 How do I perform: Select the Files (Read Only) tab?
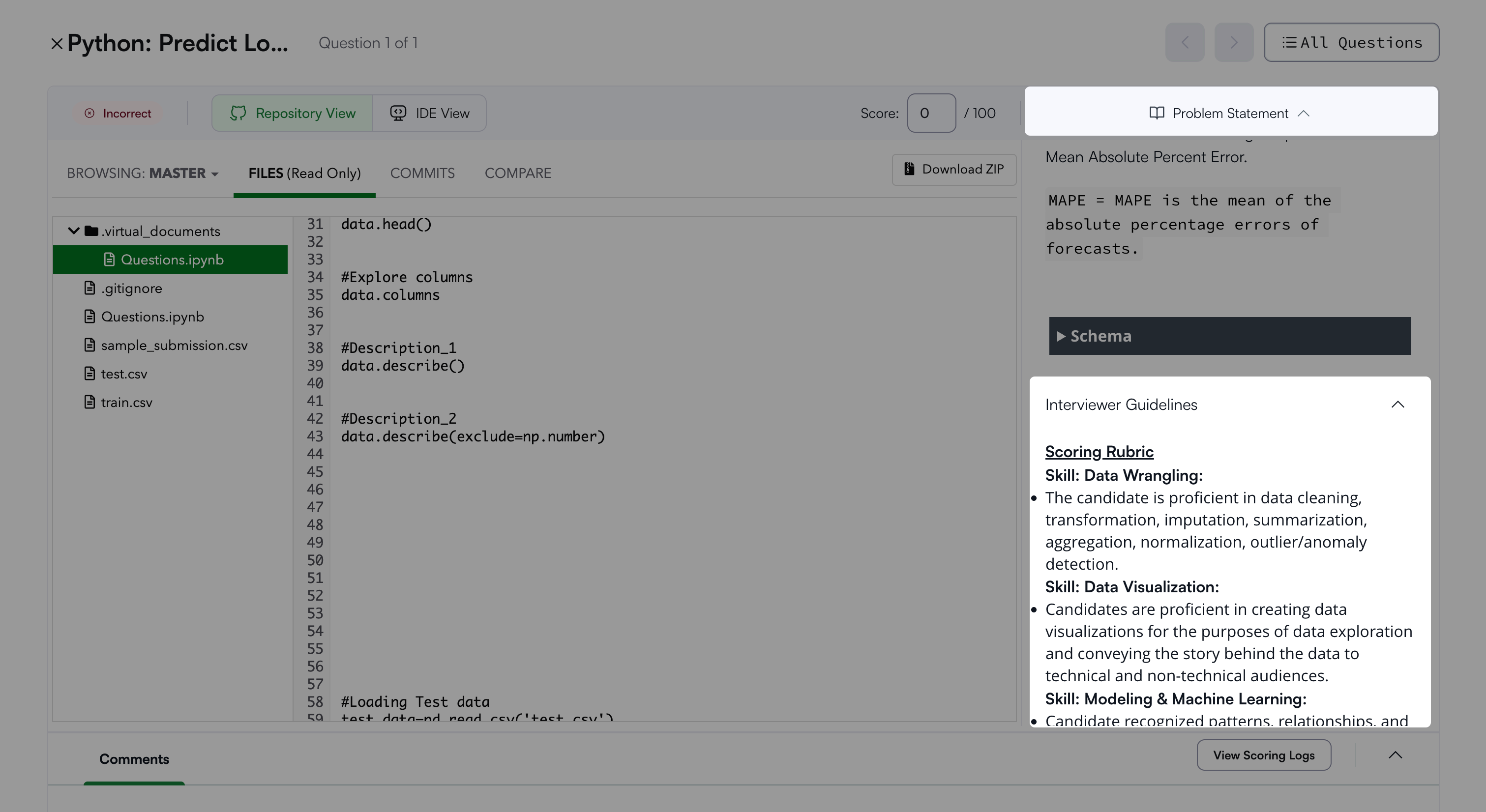[304, 173]
